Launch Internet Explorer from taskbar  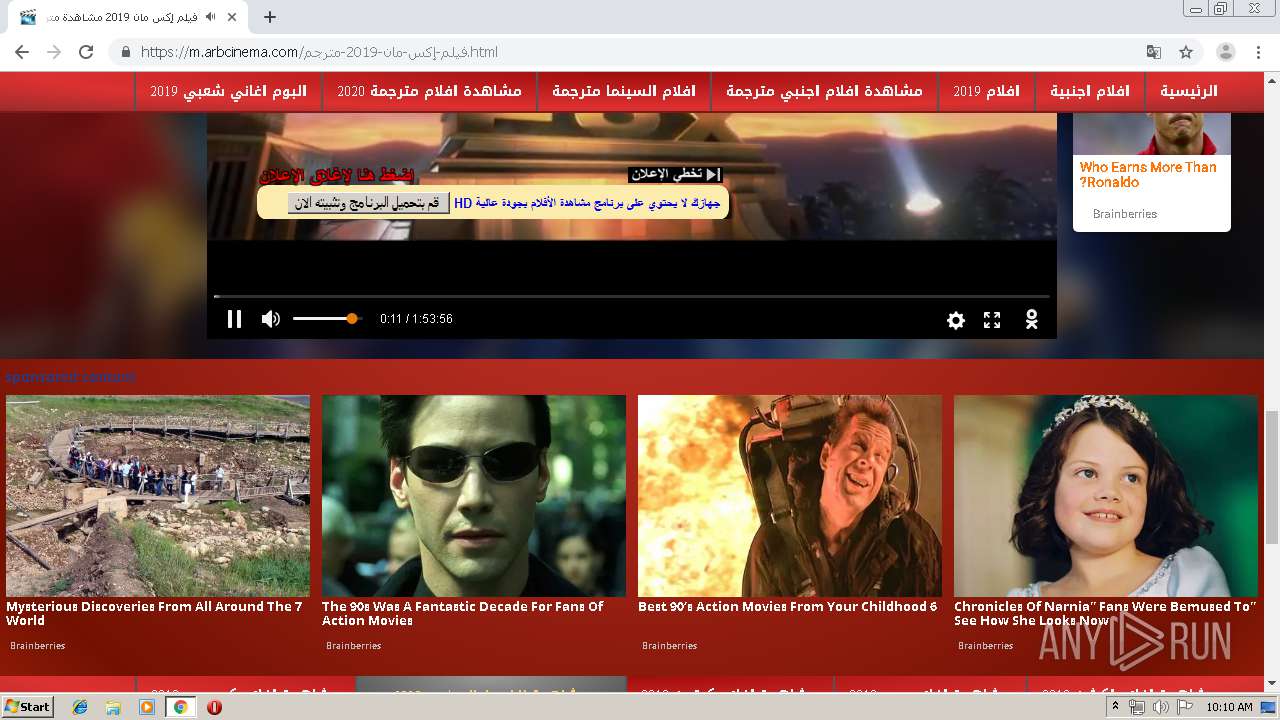pos(80,707)
